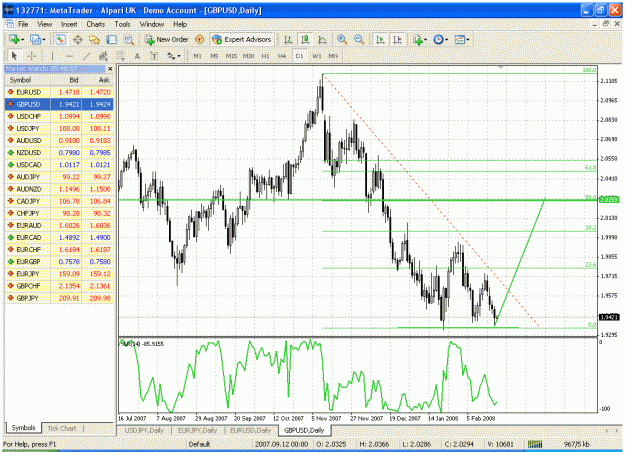625x452 pixels.
Task: Switch timeframe to W1
Action: point(316,56)
